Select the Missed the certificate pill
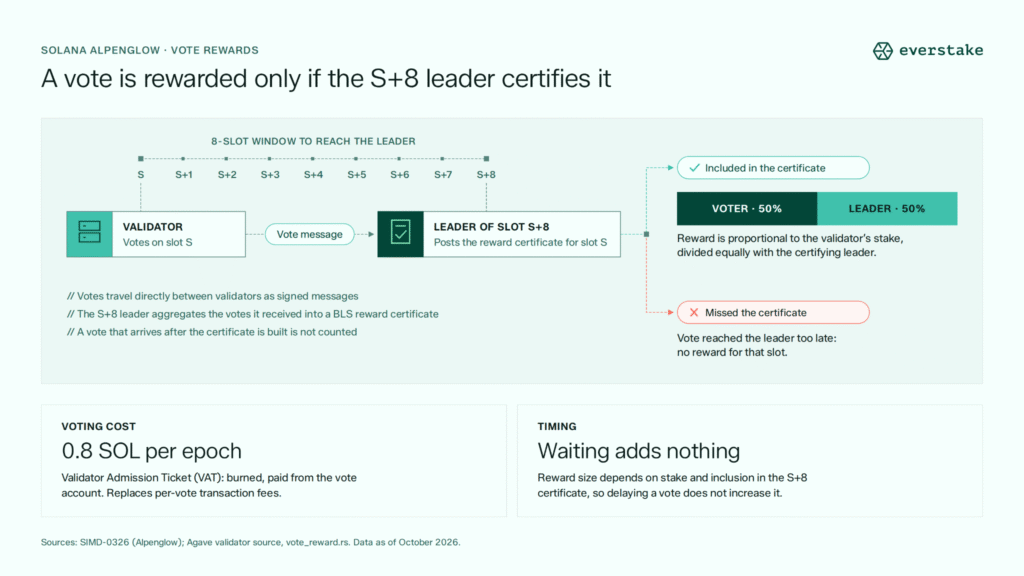Screen dimensions: 1024x576 click(773, 312)
